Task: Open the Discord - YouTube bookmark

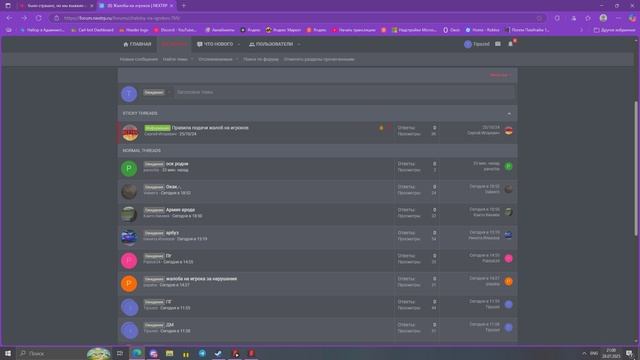Action: point(175,30)
